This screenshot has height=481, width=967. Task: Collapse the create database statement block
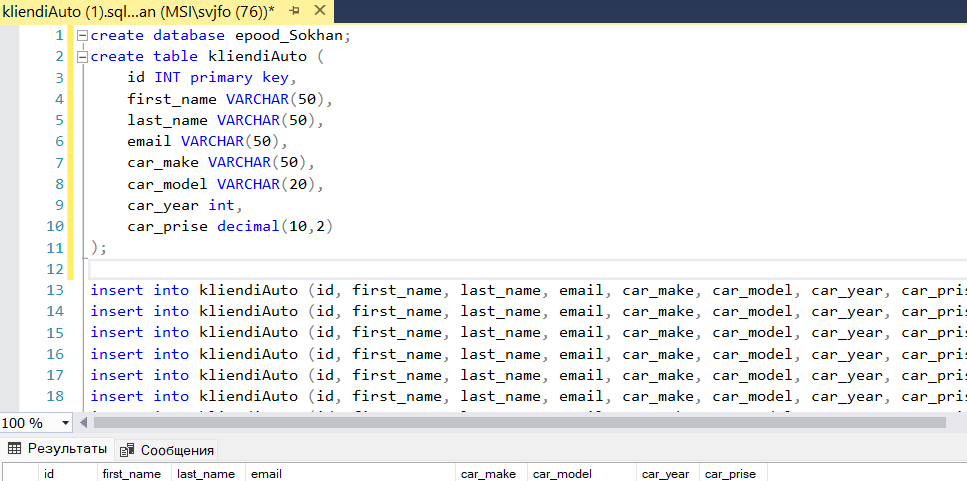click(x=81, y=36)
